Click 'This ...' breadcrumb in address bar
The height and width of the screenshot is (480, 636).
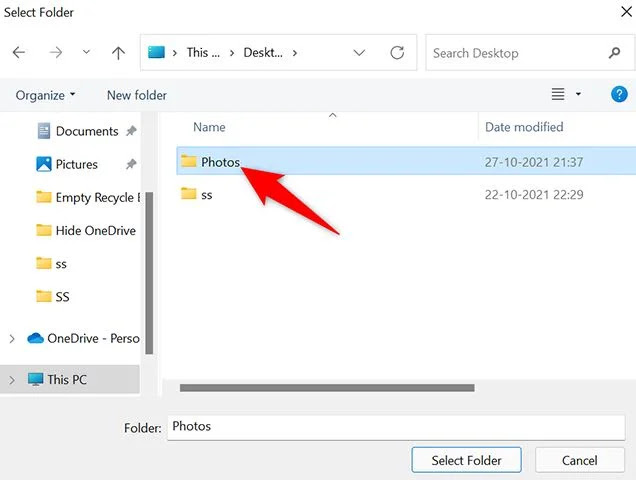pyautogui.click(x=203, y=52)
